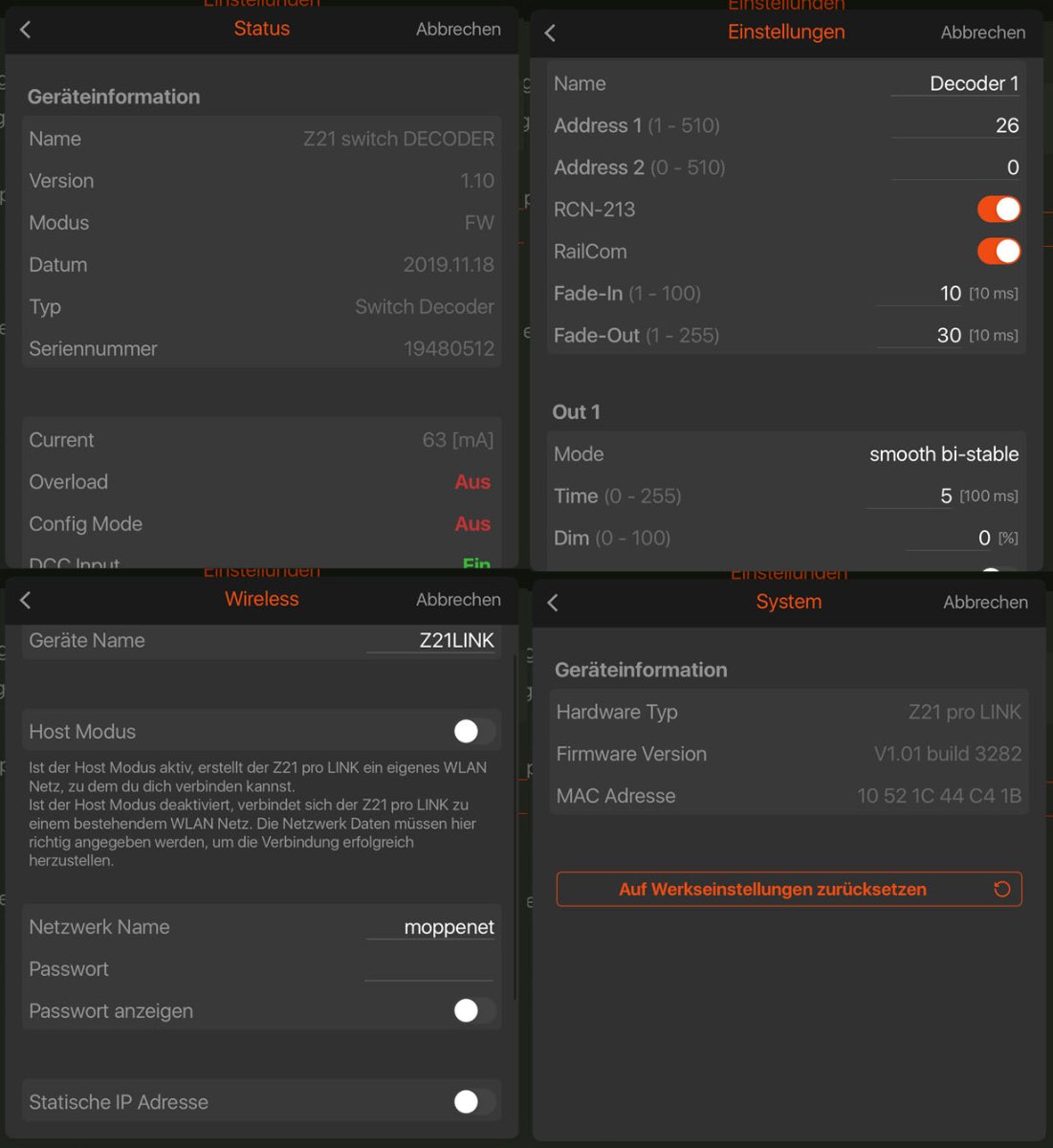The height and width of the screenshot is (1148, 1053).
Task: Go back from the System panel
Action: (553, 603)
